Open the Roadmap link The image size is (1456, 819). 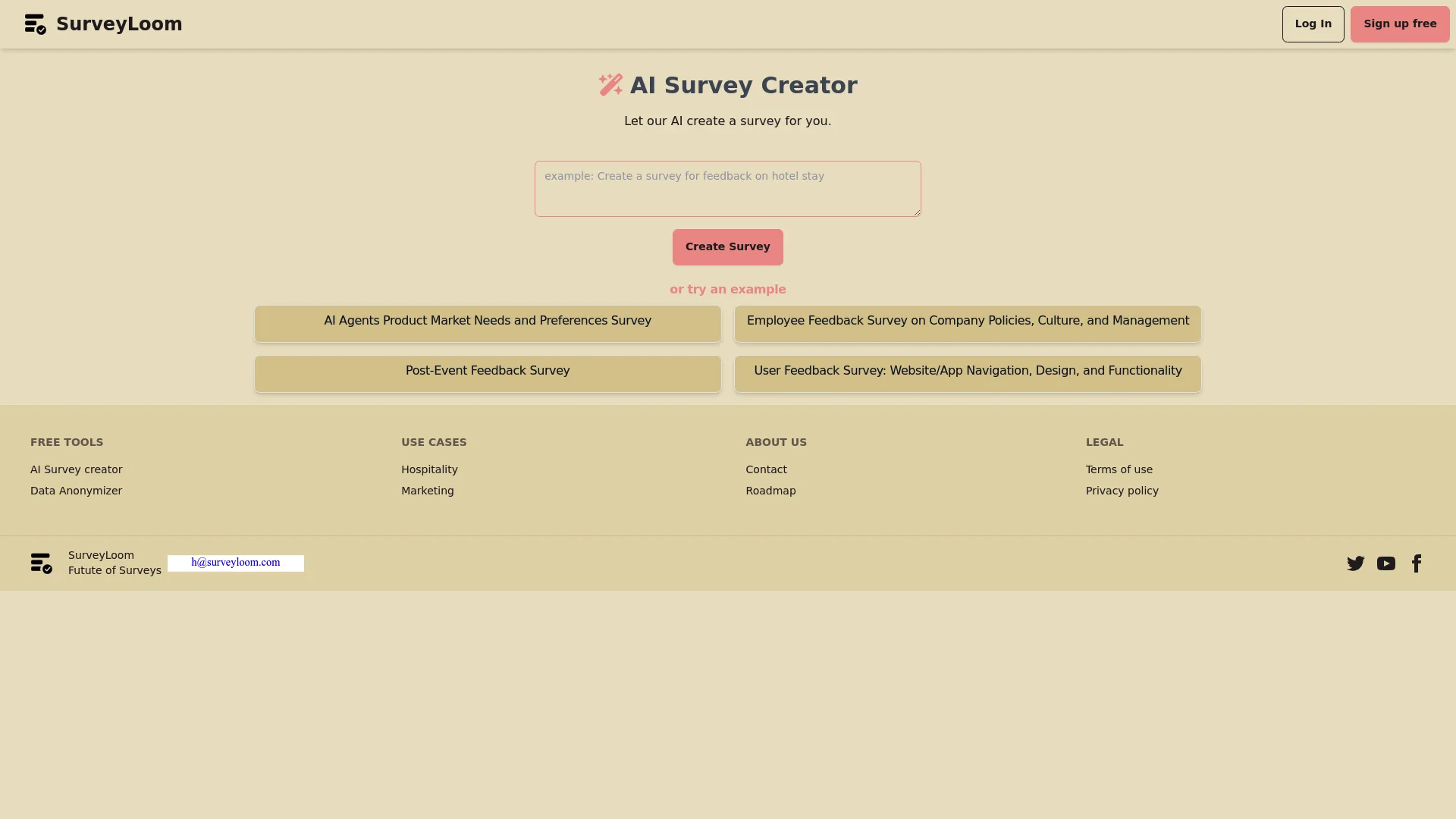pos(770,491)
